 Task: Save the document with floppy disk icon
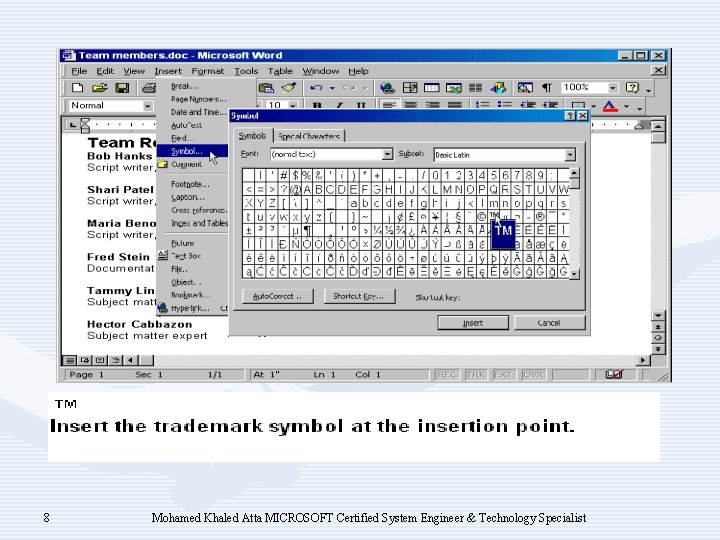coord(122,88)
